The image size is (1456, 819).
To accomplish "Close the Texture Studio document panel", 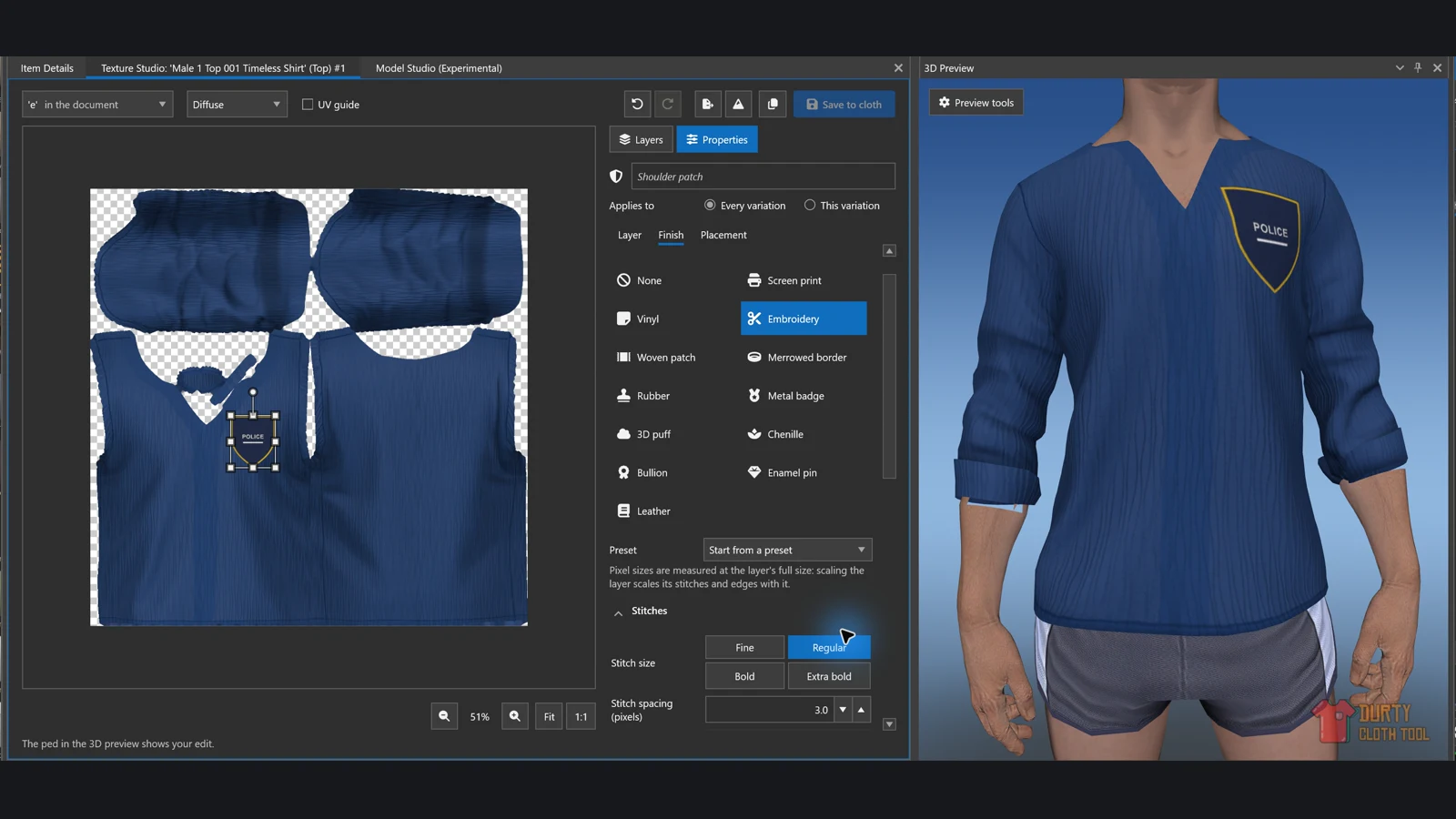I will click(x=898, y=68).
